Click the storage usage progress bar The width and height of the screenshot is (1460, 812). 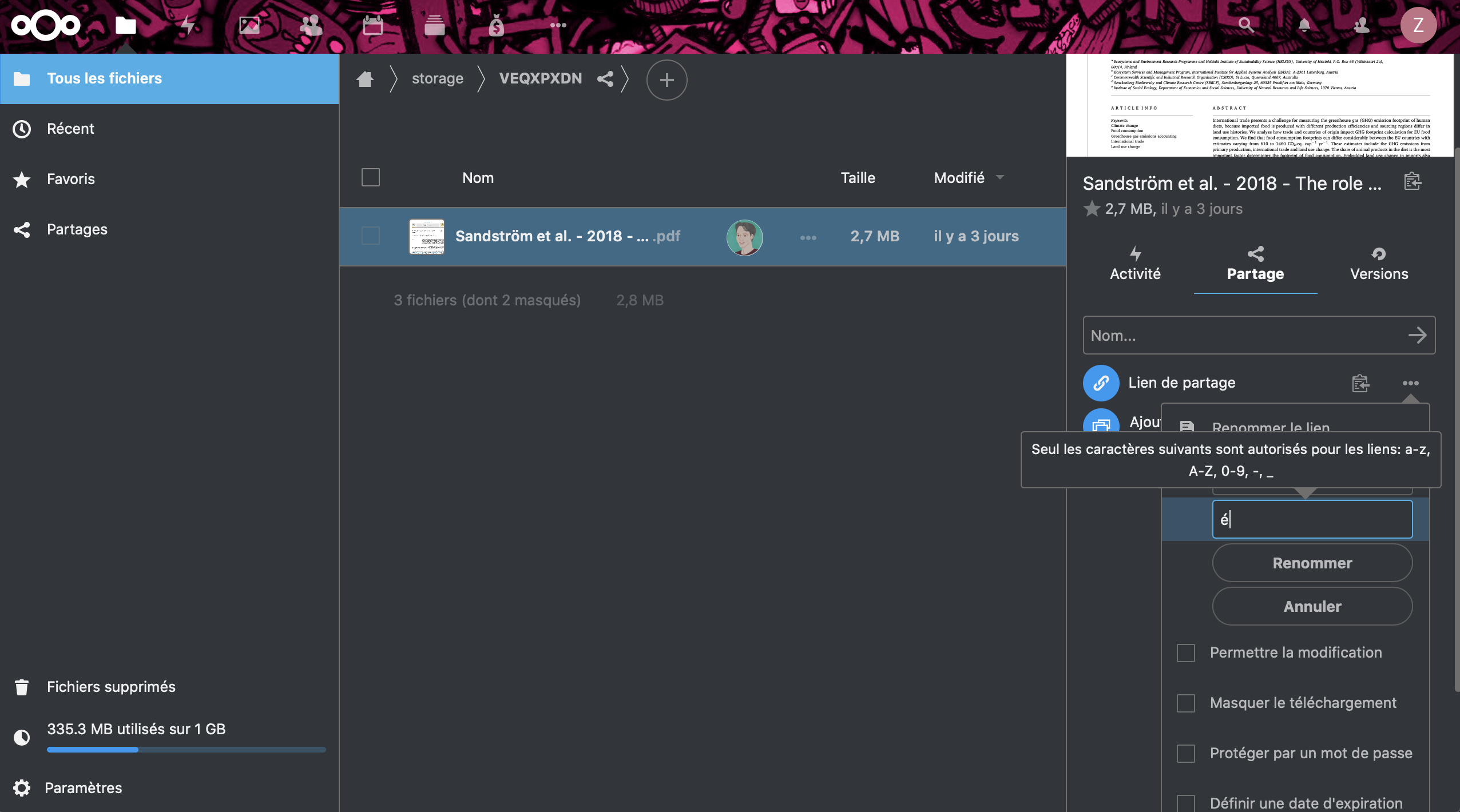(x=186, y=750)
